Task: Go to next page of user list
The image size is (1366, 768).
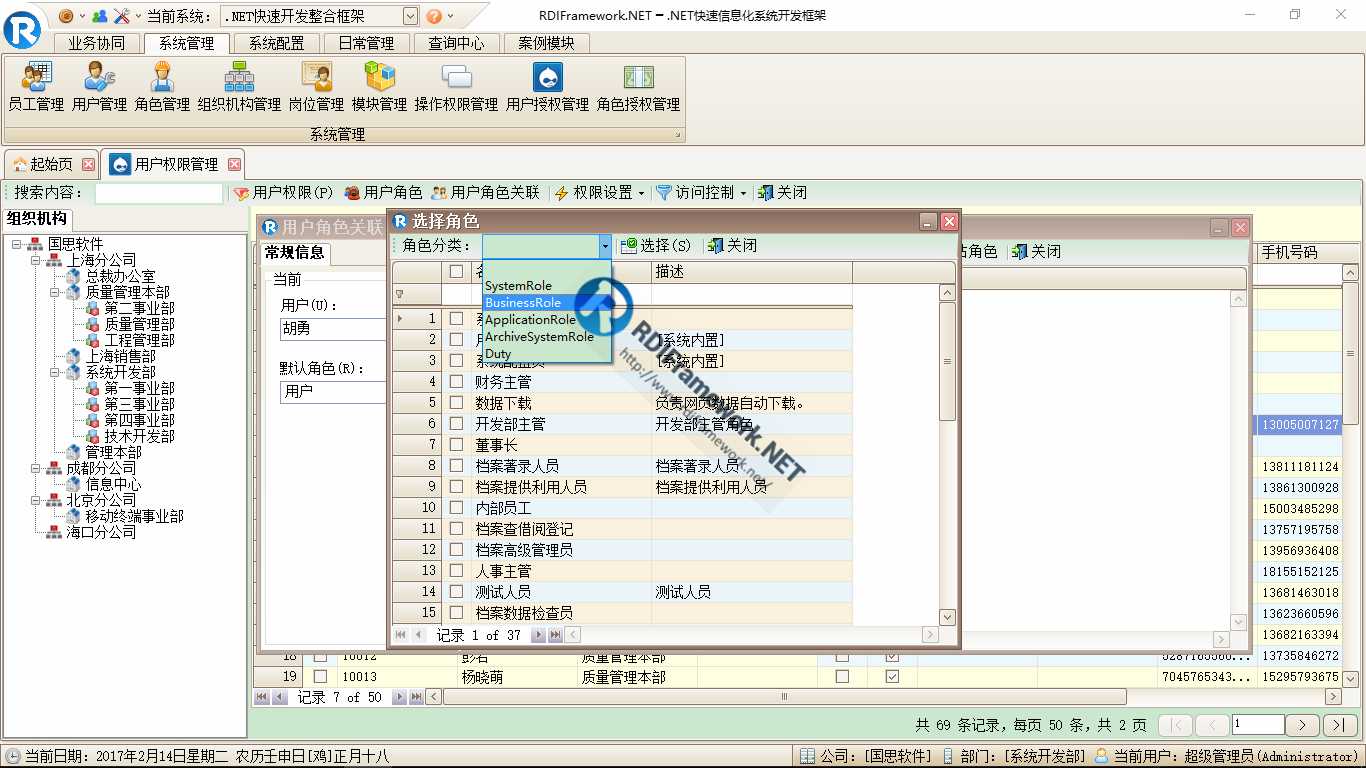Action: click(1301, 725)
